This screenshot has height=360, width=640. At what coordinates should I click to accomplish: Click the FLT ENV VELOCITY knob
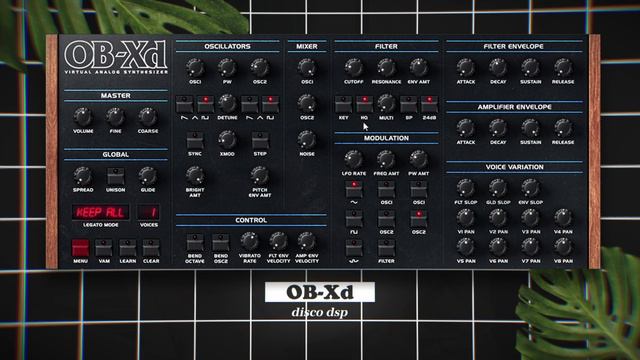(278, 241)
